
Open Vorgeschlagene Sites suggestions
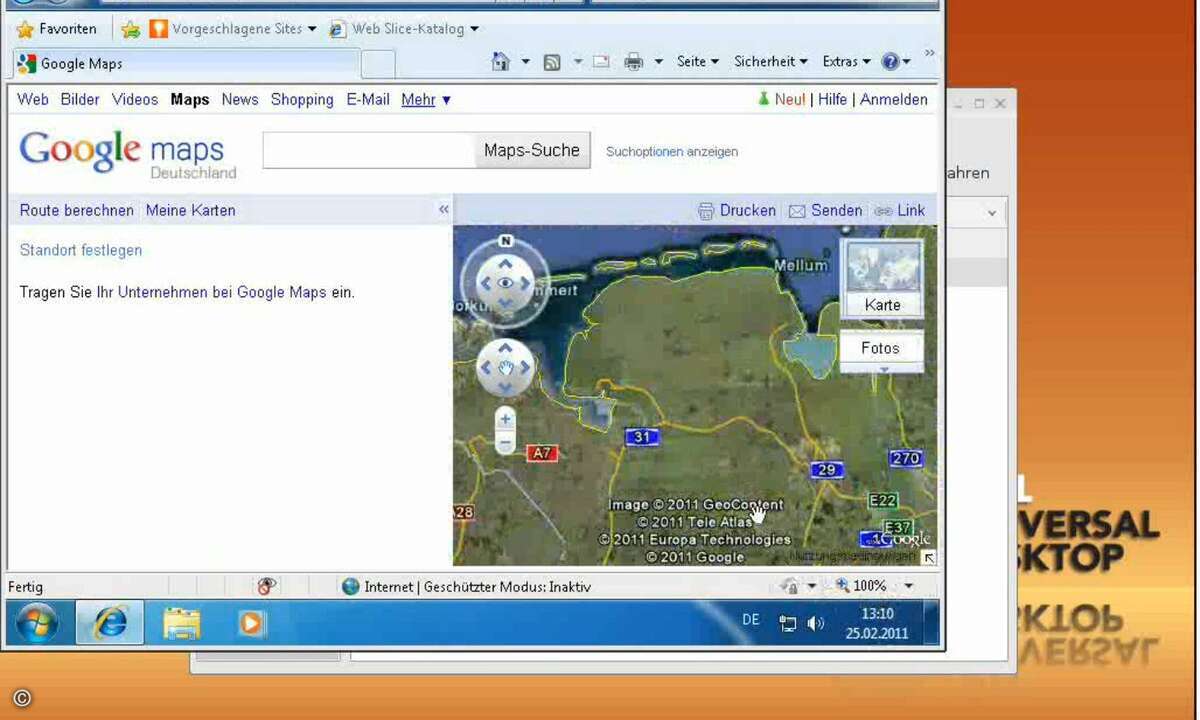coord(232,29)
